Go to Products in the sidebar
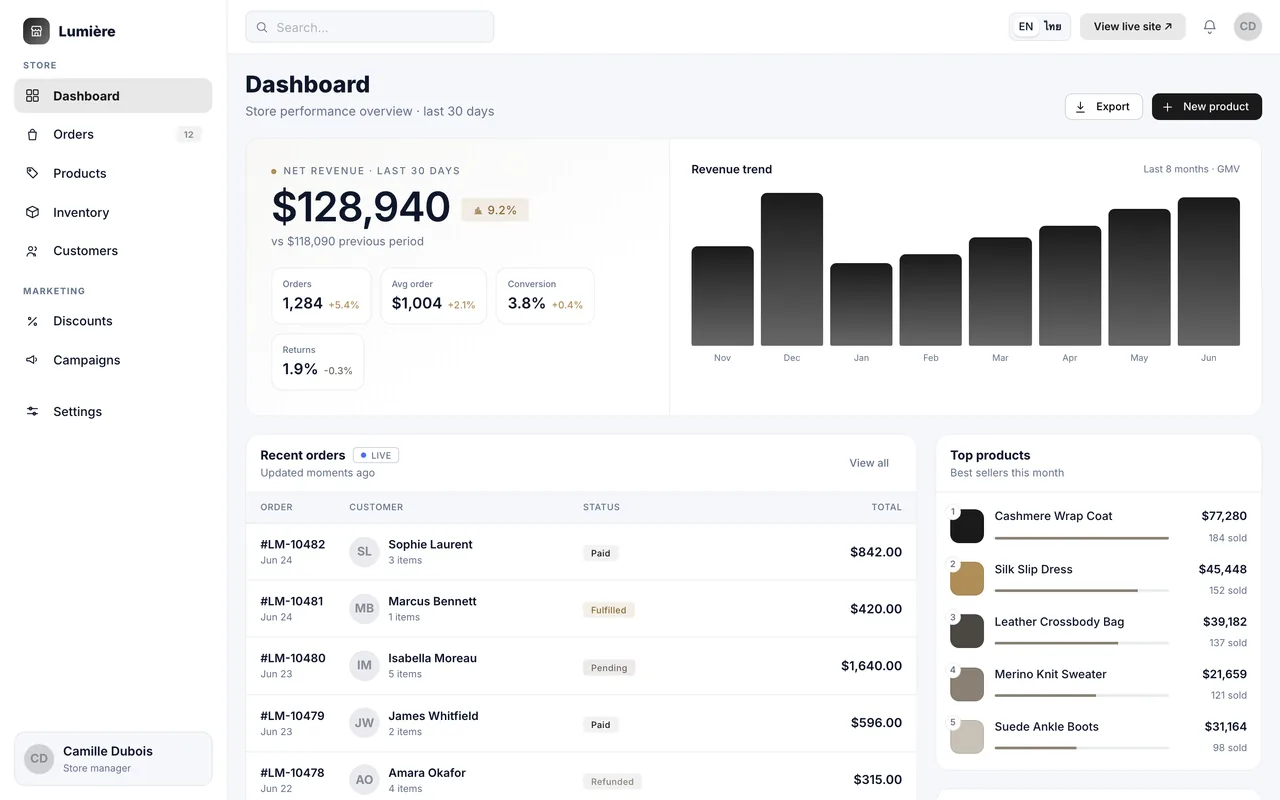The height and width of the screenshot is (800, 1280). (x=113, y=173)
